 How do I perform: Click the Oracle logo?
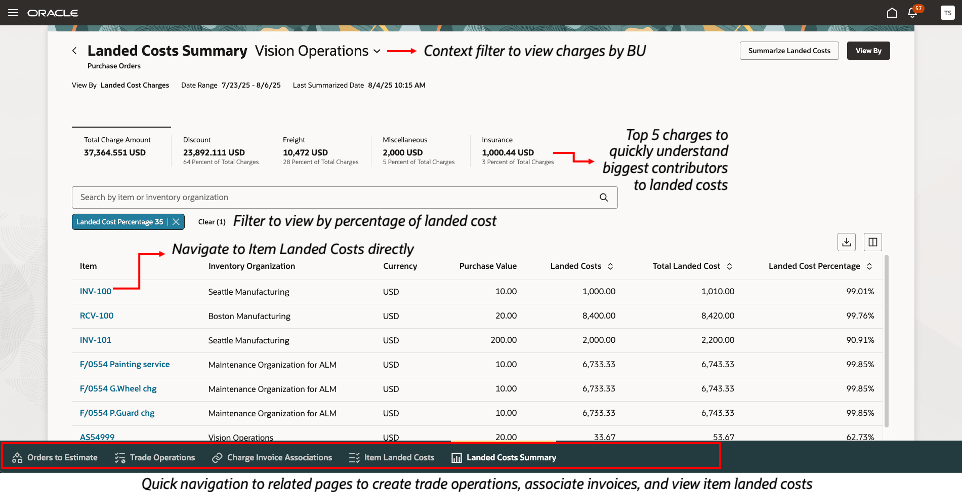pyautogui.click(x=53, y=13)
